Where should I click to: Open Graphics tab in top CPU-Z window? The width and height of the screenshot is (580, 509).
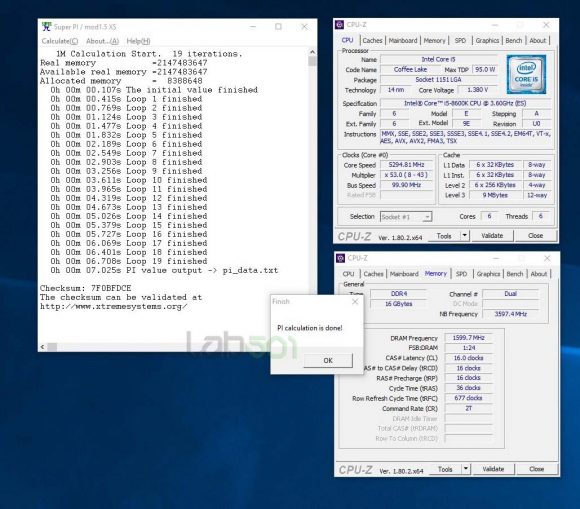coord(487,40)
